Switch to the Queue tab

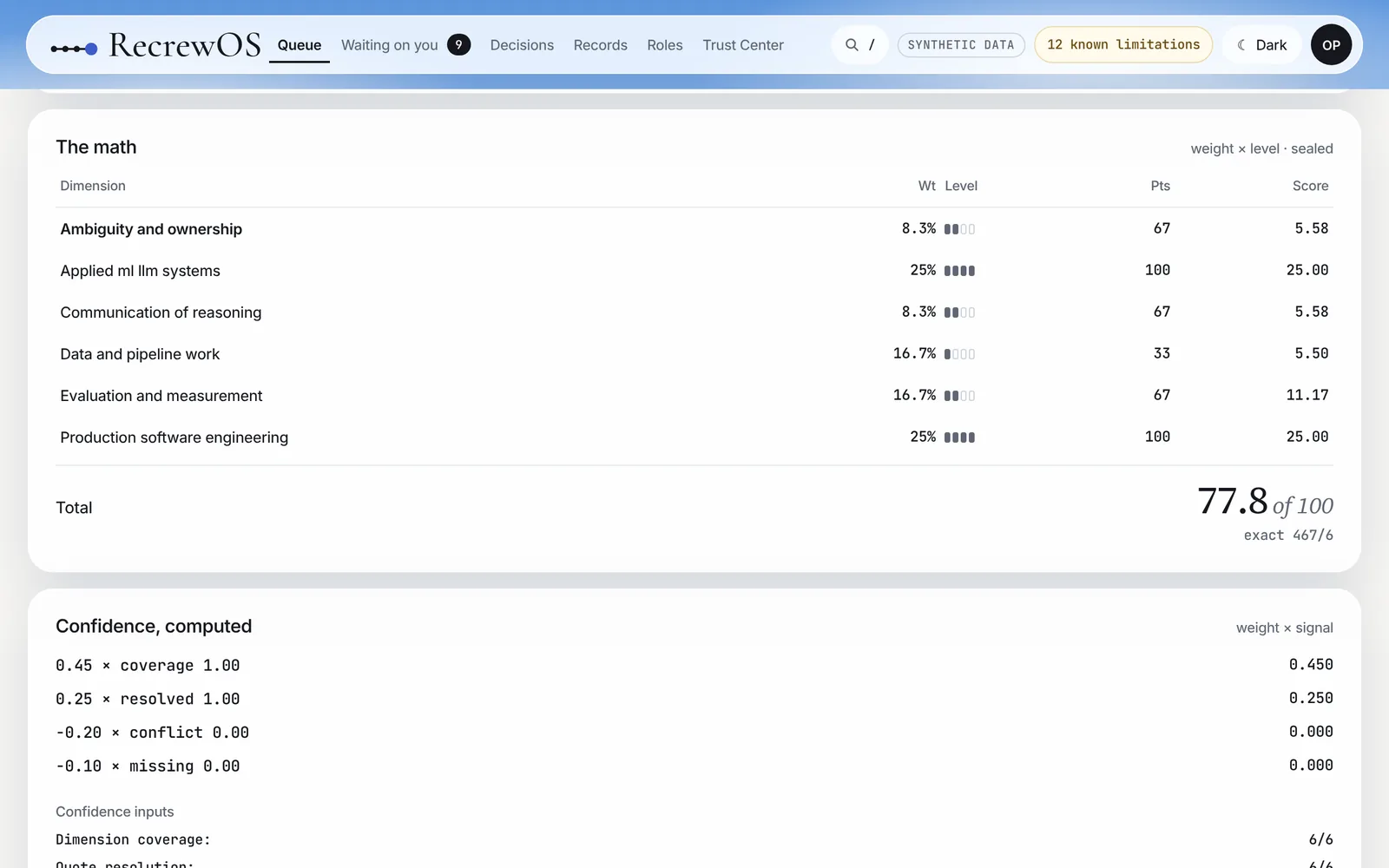300,45
